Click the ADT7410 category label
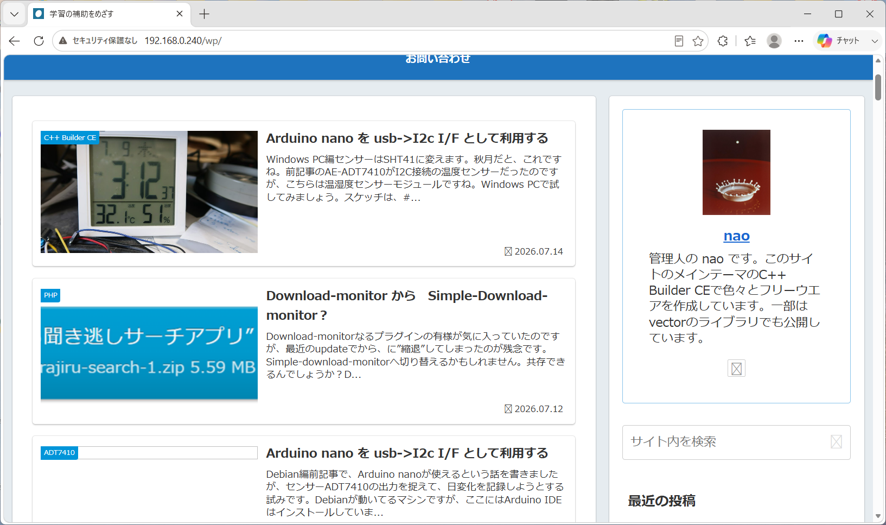Viewport: 886px width, 525px height. pyautogui.click(x=59, y=453)
